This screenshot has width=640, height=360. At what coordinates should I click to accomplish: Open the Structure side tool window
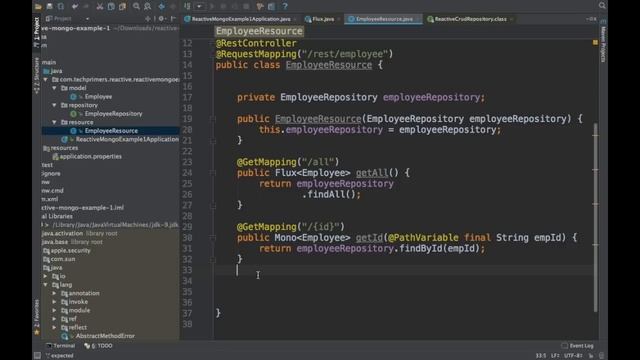(x=36, y=76)
